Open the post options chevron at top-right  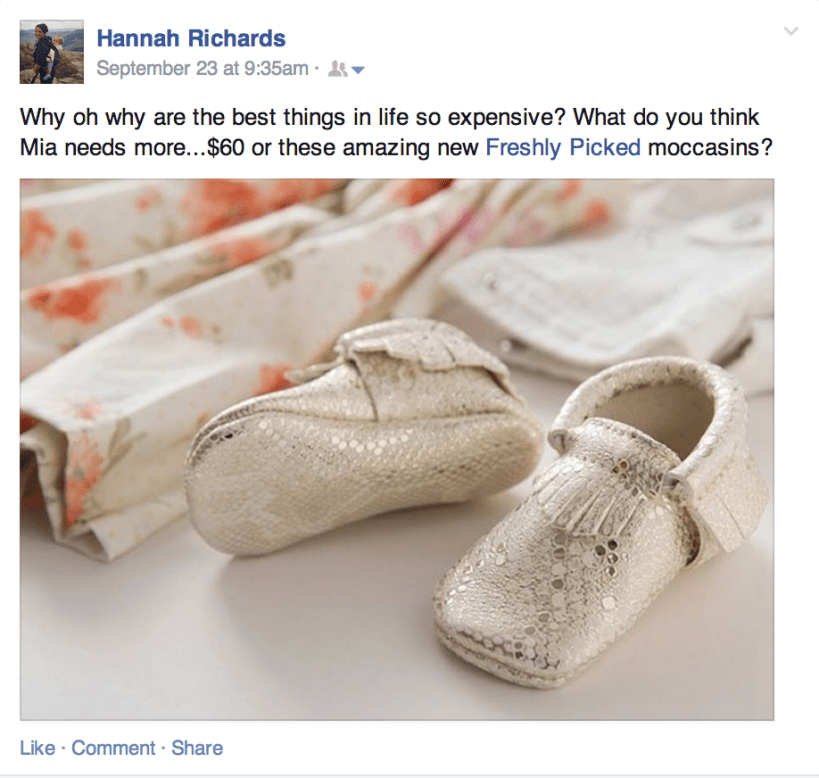pos(791,32)
